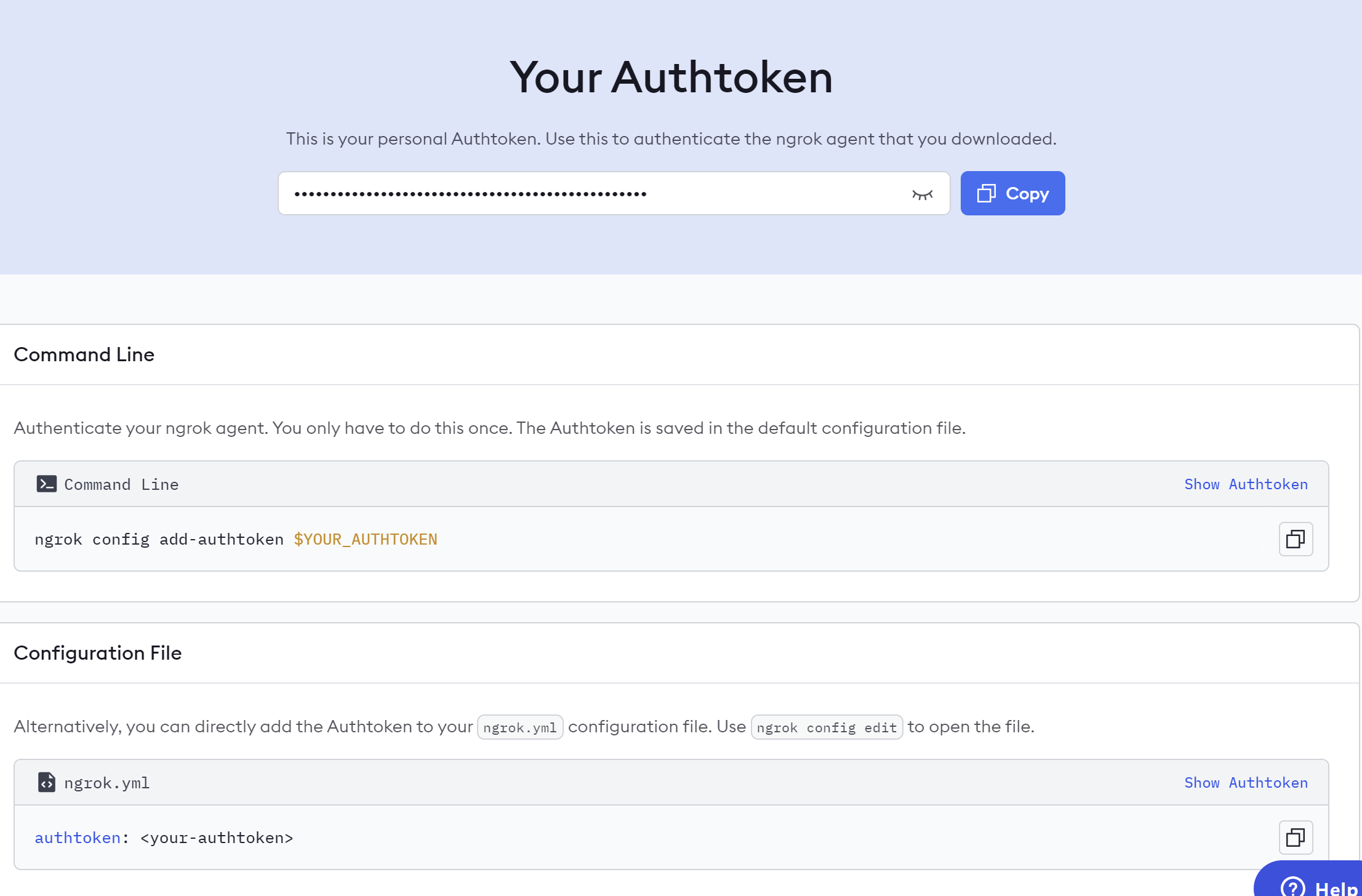Click the masked authtoken input field
This screenshot has width=1362, height=896.
(x=591, y=194)
